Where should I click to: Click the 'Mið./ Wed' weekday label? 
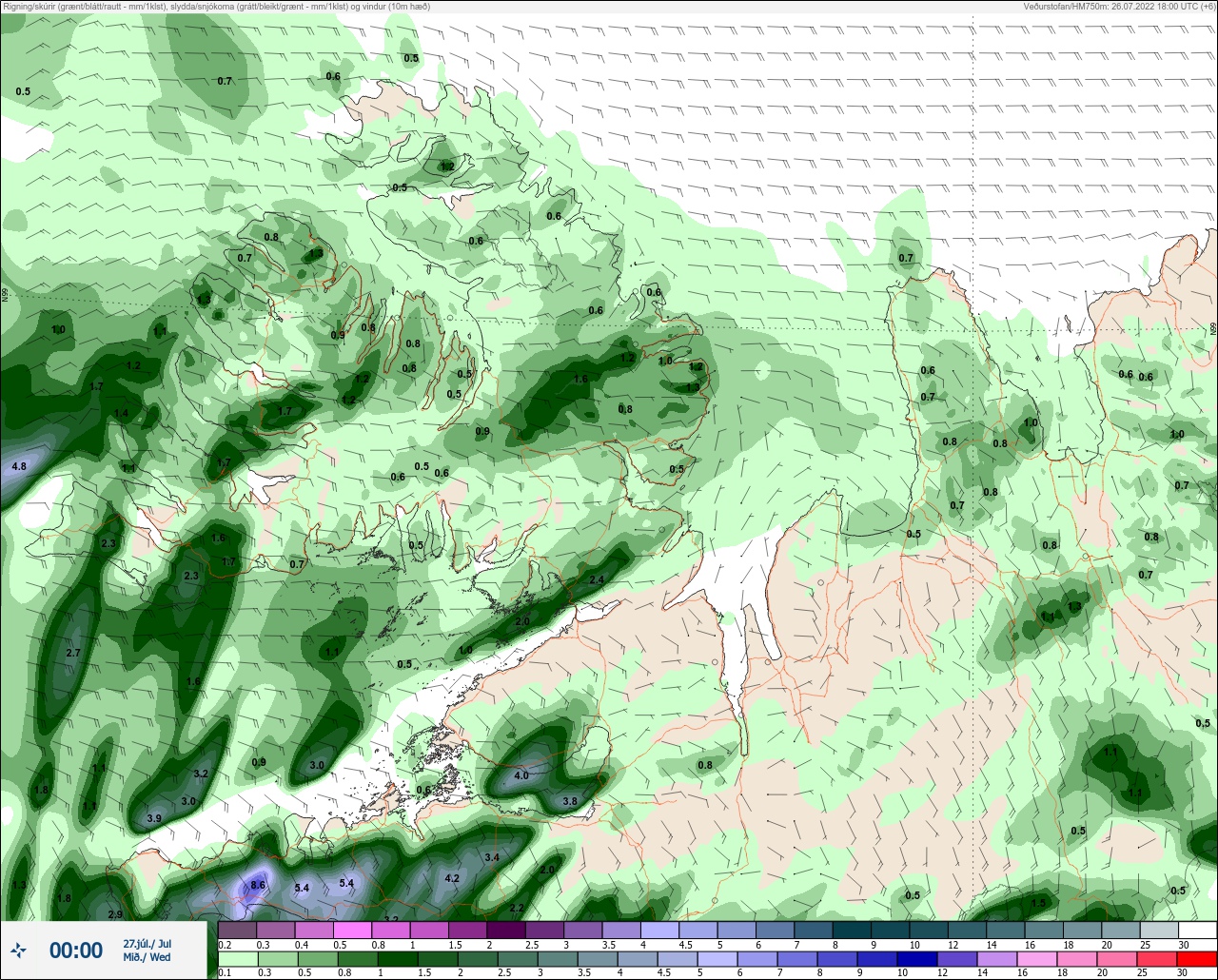coord(147,957)
